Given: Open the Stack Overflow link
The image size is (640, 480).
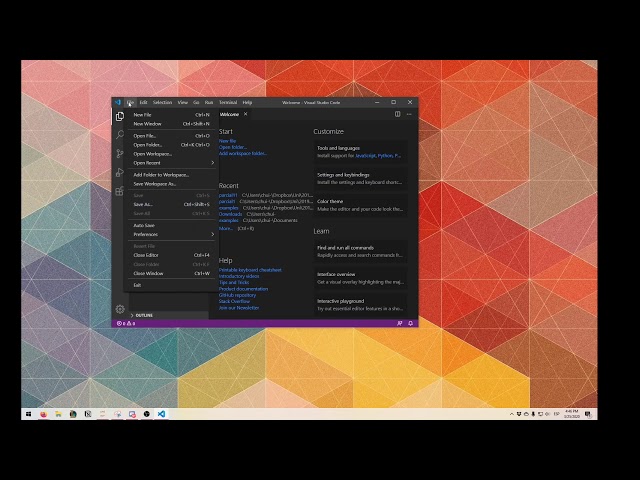Looking at the screenshot, I should (234, 301).
